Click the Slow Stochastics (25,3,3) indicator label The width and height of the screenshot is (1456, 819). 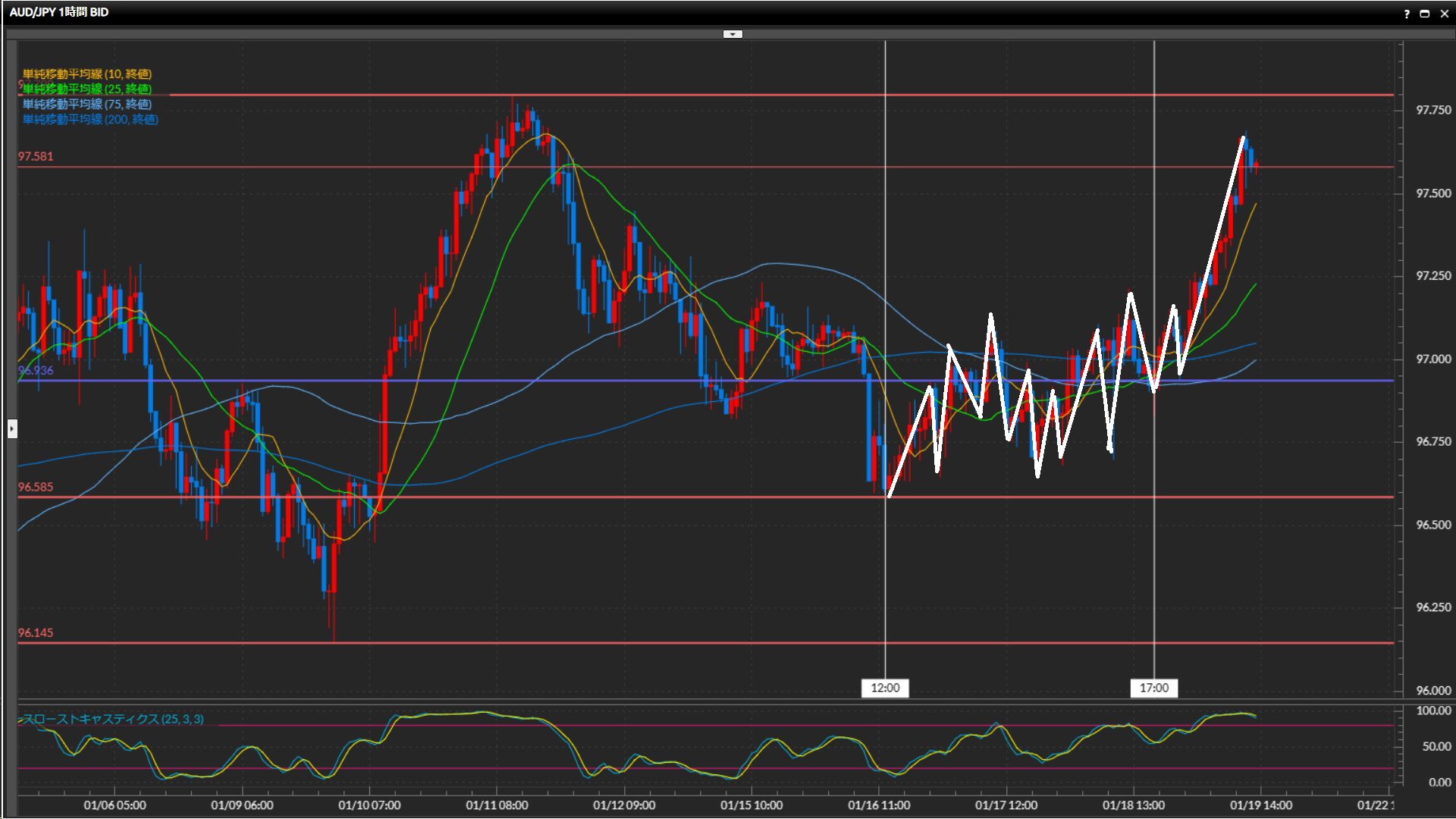[x=112, y=719]
